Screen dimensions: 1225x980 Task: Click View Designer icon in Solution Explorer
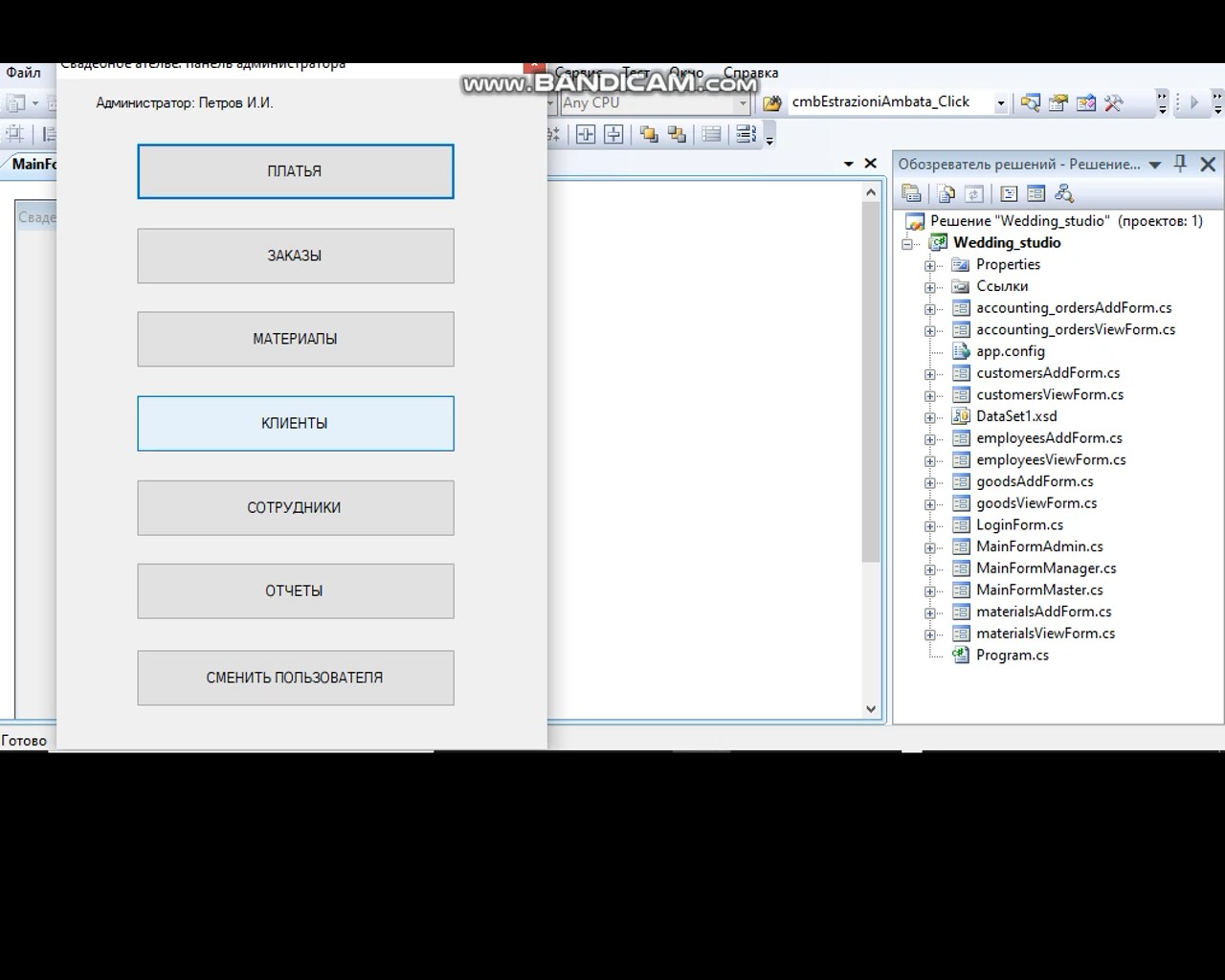click(x=1036, y=194)
